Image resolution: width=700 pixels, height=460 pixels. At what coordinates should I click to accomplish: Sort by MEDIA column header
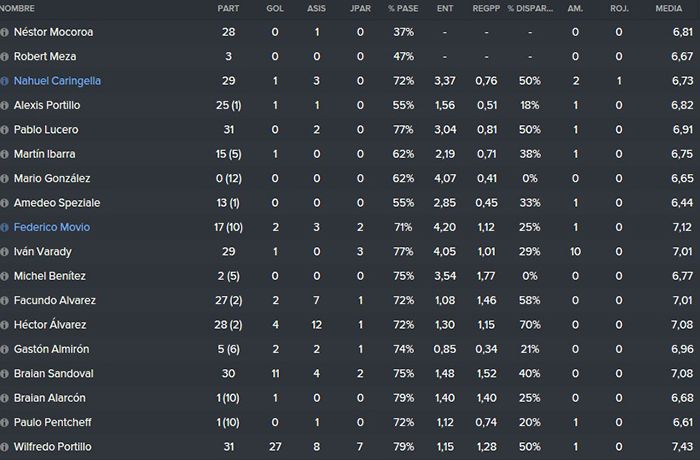pos(668,8)
